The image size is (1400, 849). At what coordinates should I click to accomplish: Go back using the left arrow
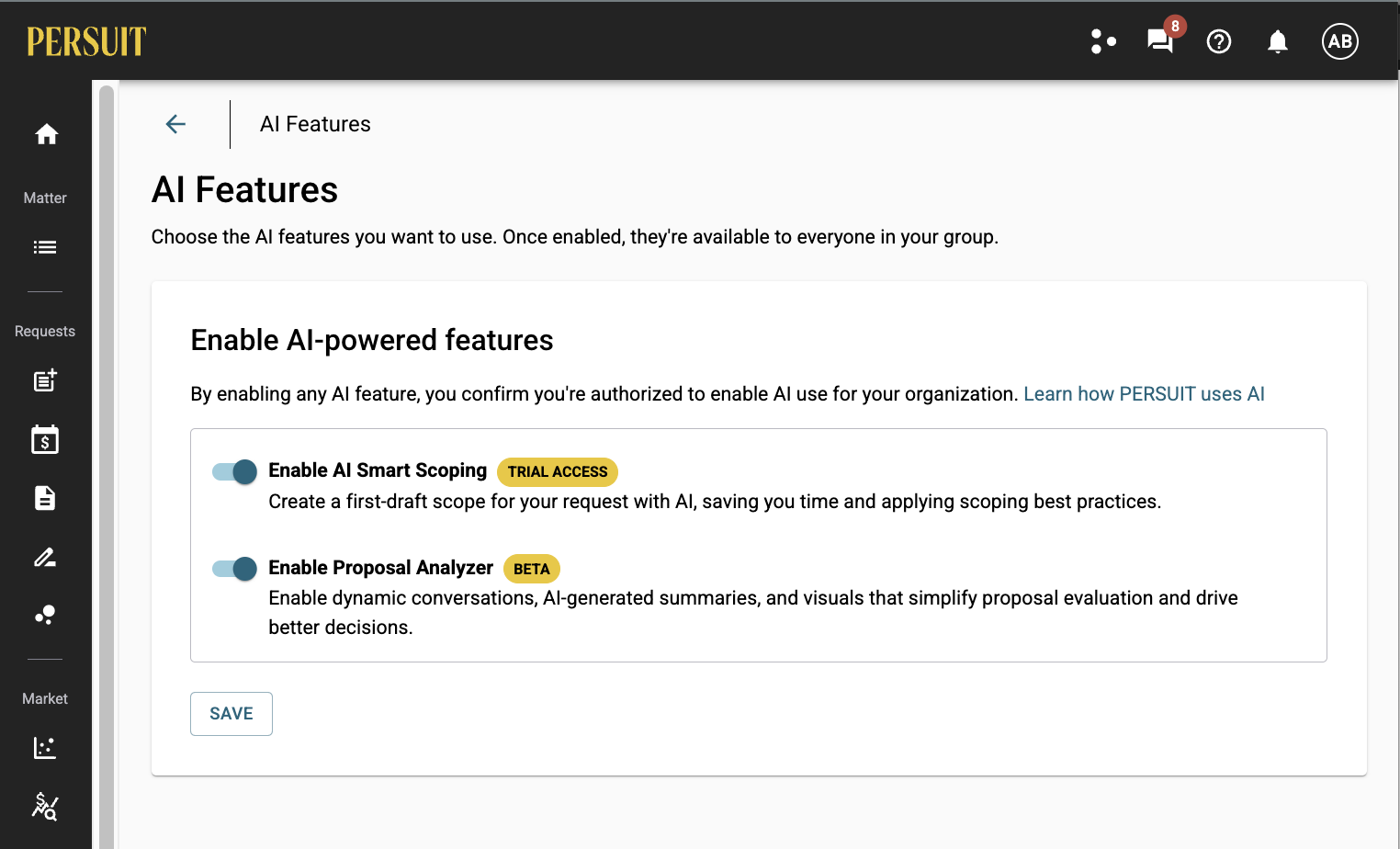175,124
